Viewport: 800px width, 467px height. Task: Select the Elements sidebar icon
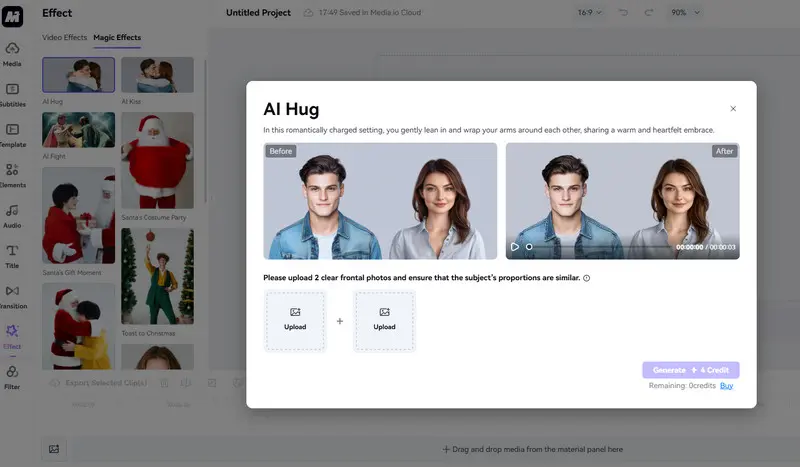(13, 175)
